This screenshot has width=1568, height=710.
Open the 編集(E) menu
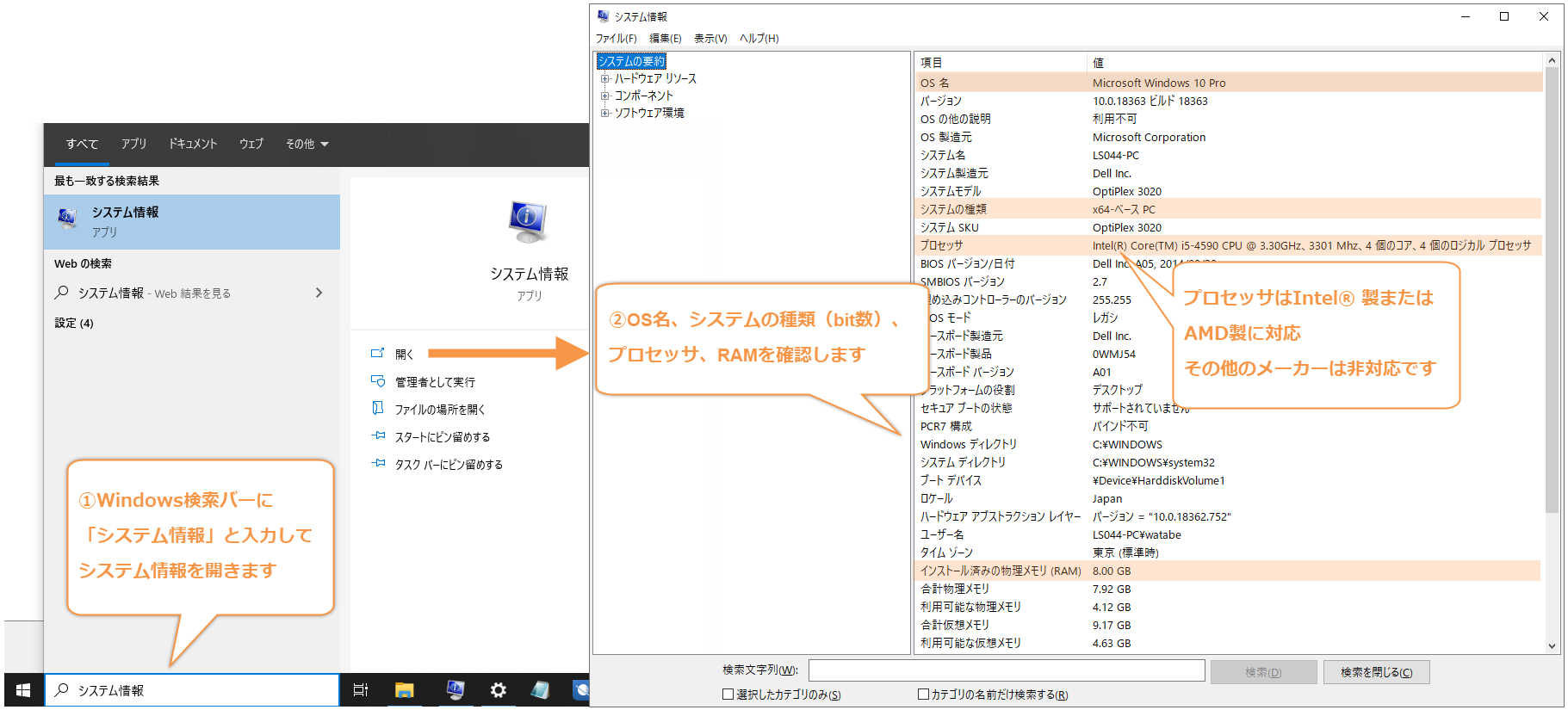pos(666,39)
